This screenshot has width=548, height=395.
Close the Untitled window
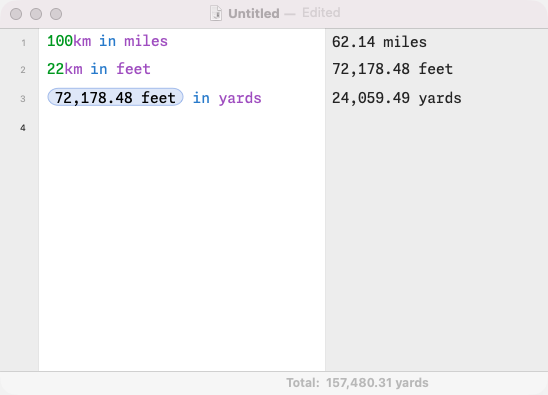pos(16,14)
